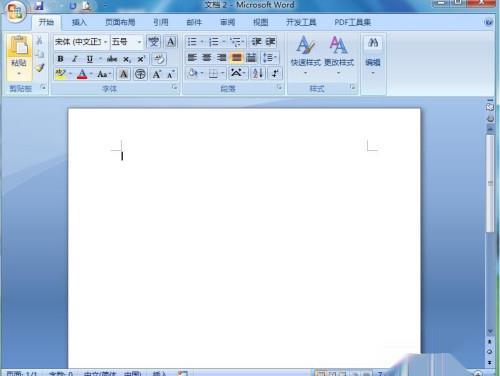Click the red font color button
The image size is (500, 376).
click(82, 74)
